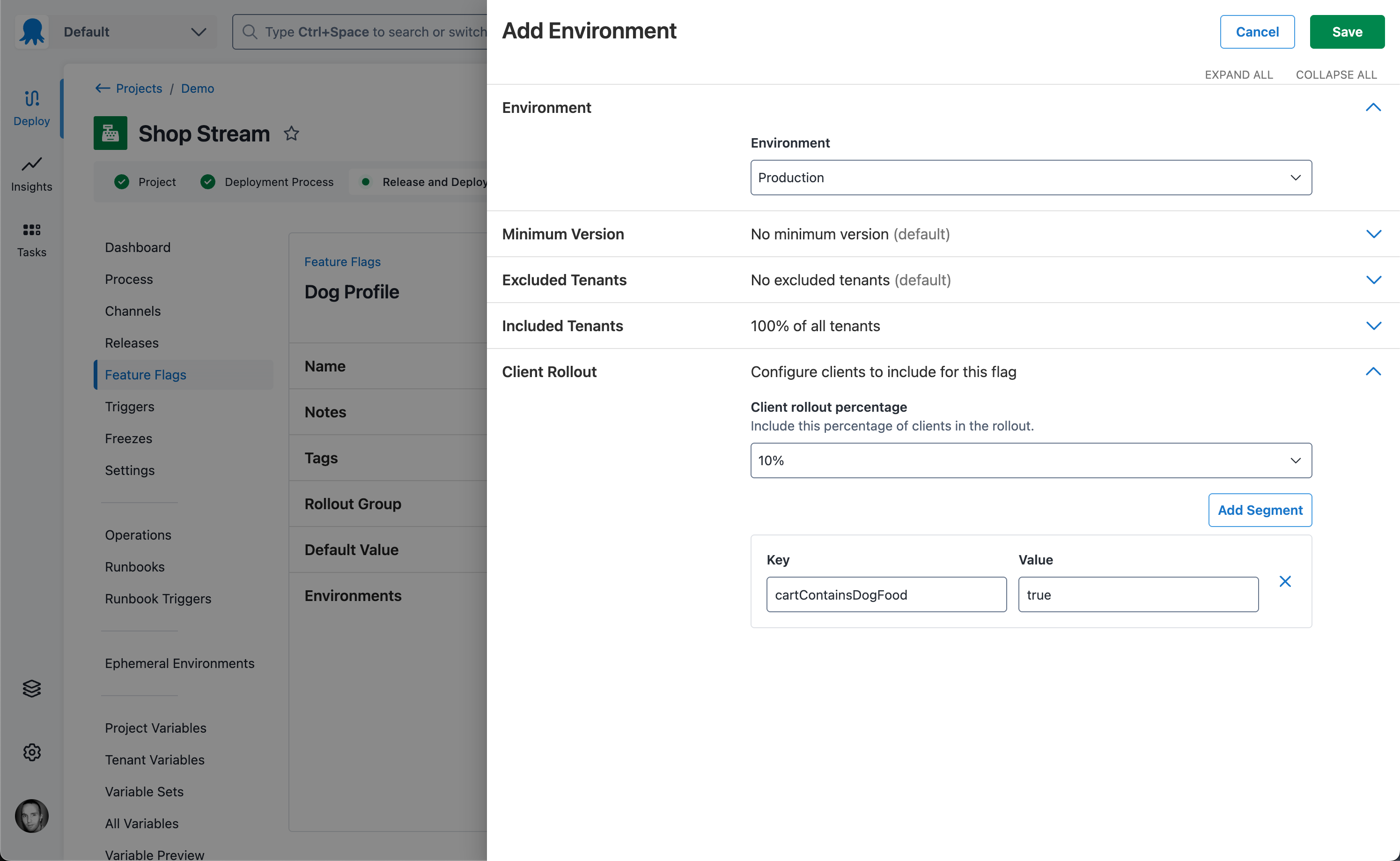
Task: Click the green check beside Deployment Process
Action: coord(208,182)
